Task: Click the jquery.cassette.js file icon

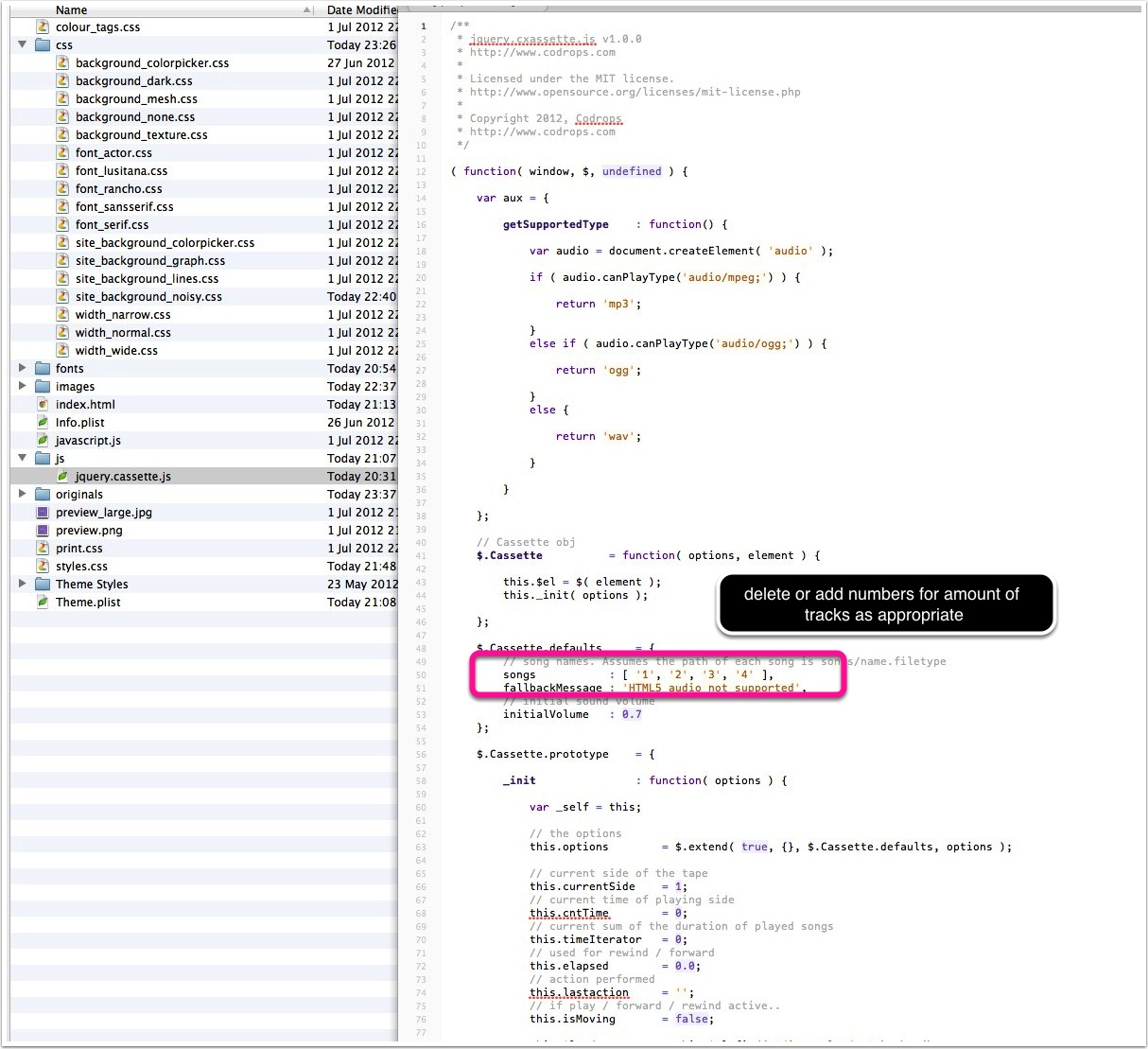Action: pyautogui.click(x=62, y=477)
